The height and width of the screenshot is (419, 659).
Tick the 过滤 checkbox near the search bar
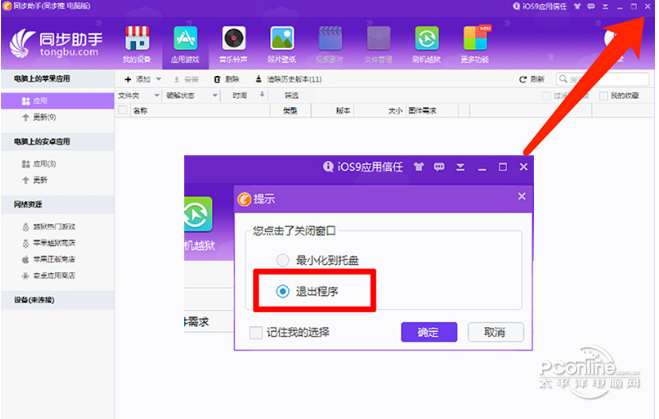click(546, 96)
